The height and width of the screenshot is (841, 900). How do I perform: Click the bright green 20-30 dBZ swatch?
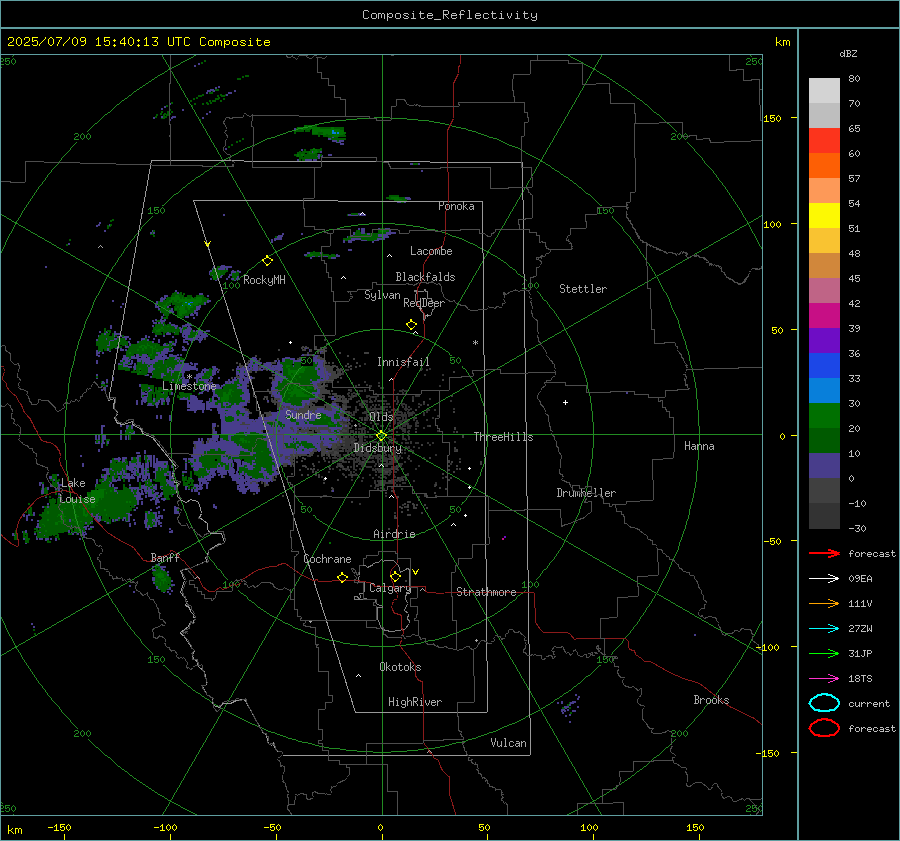coord(824,416)
